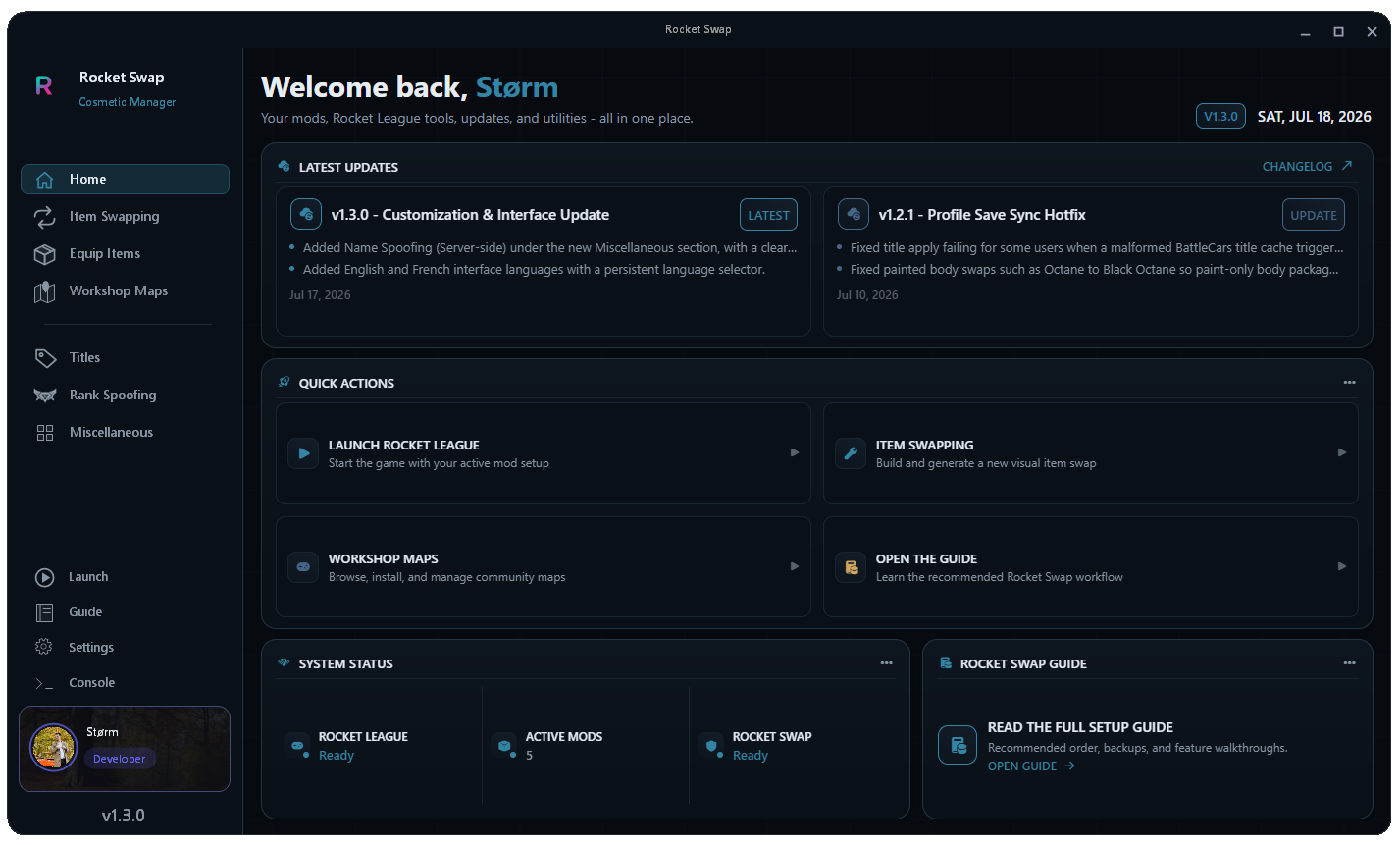Open Titles section
Viewport: 1400px width, 845px height.
[x=125, y=358]
